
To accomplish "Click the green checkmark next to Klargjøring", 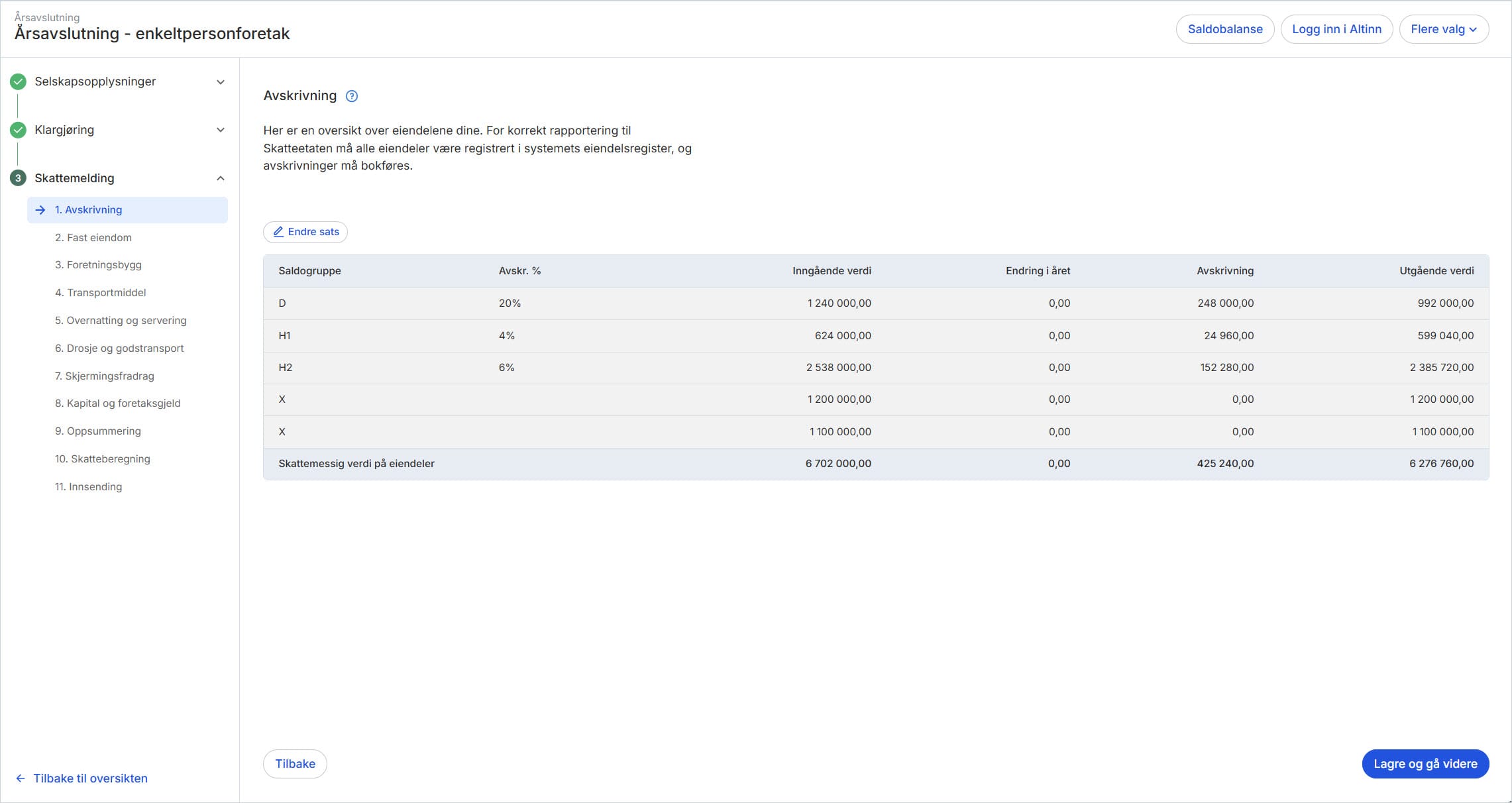I will pos(18,130).
